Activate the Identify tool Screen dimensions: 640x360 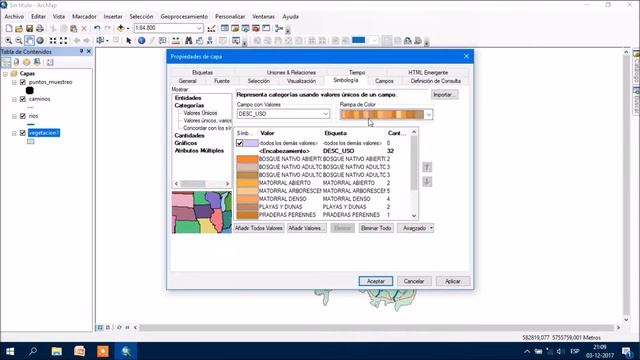point(141,40)
